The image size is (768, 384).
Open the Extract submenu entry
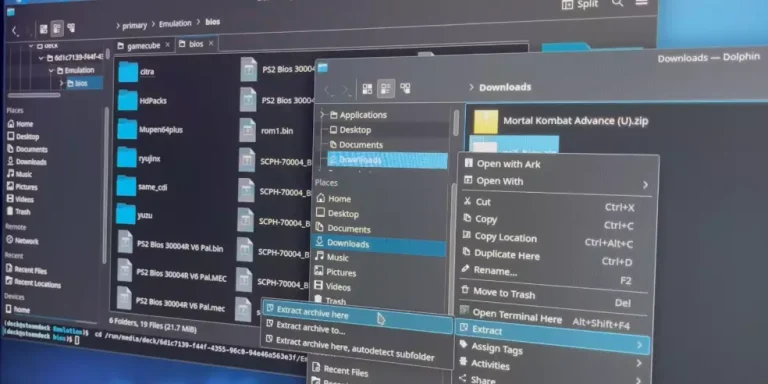tap(552, 336)
